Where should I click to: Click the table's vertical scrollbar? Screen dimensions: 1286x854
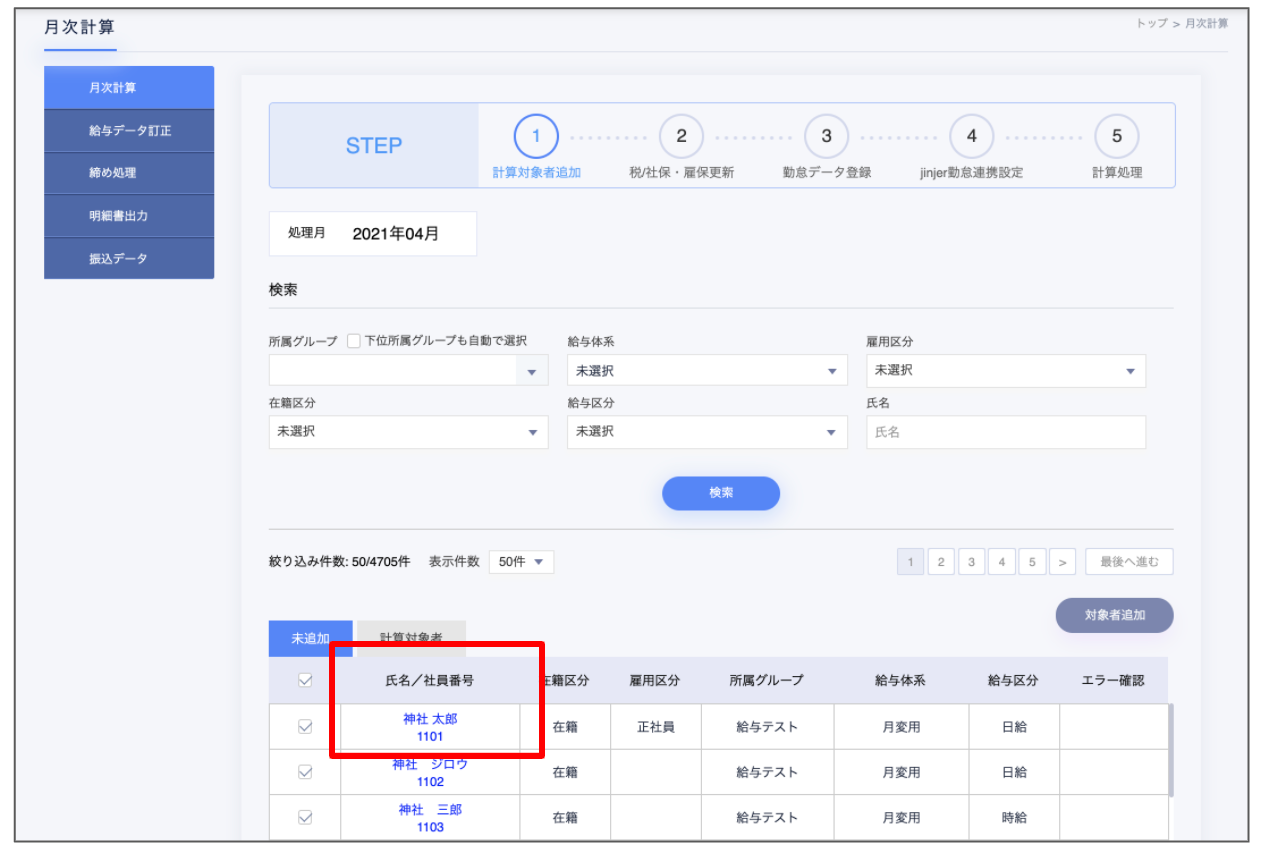coord(1171,750)
